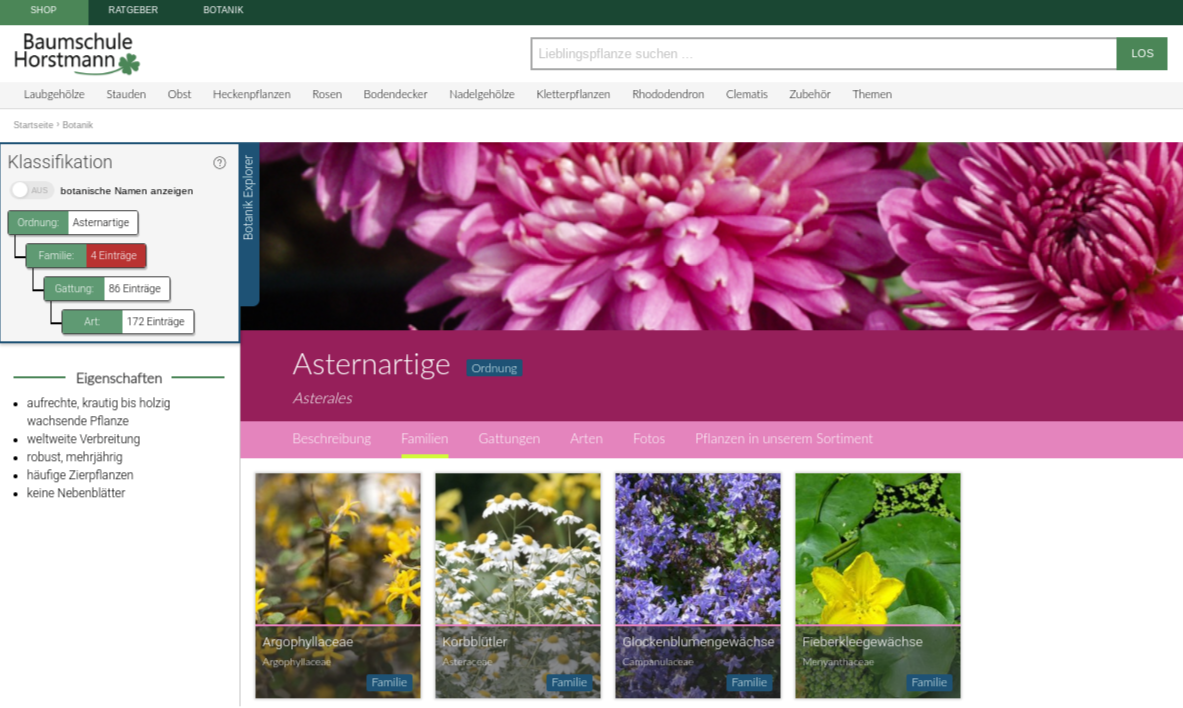Expand the Gattung 86 Einträge node
Viewport: 1183px width, 708px height.
[106, 289]
